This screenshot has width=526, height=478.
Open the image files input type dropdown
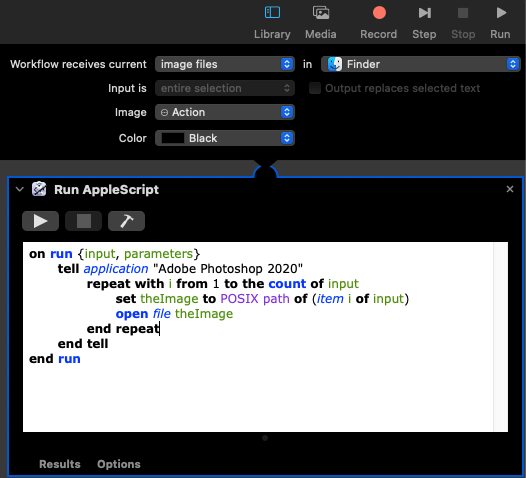point(225,64)
